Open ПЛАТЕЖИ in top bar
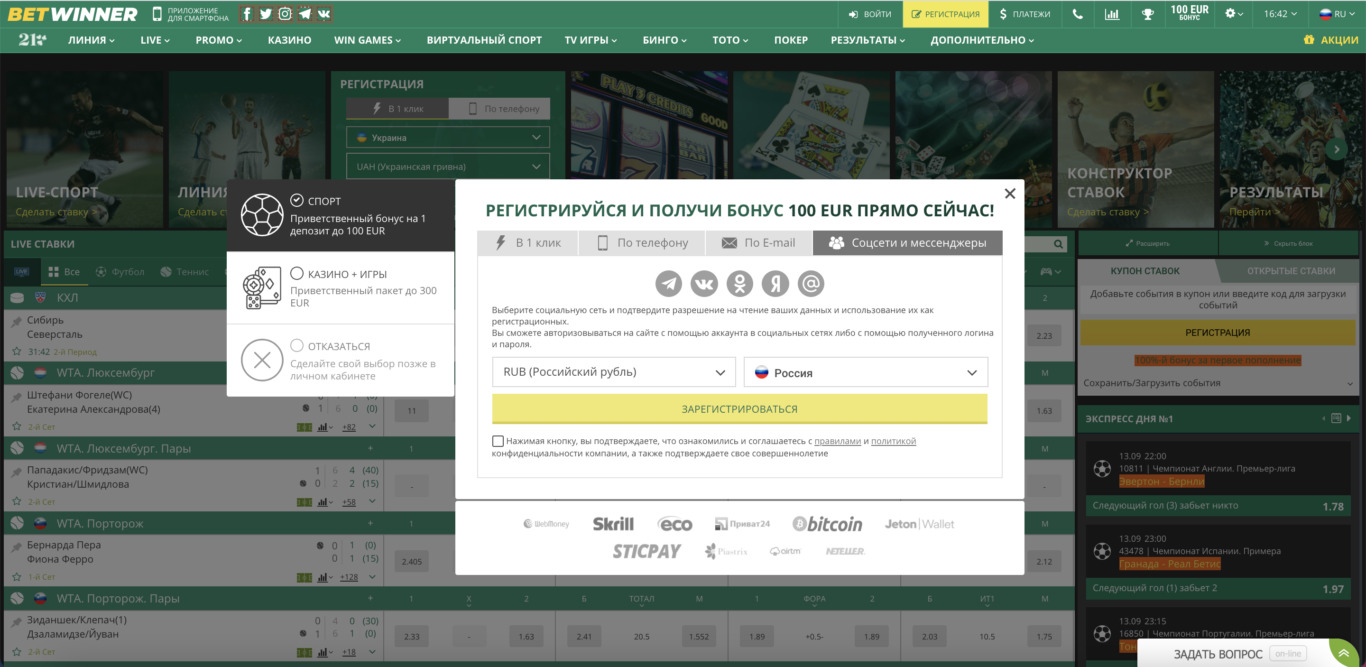The image size is (1366, 667). (1025, 14)
